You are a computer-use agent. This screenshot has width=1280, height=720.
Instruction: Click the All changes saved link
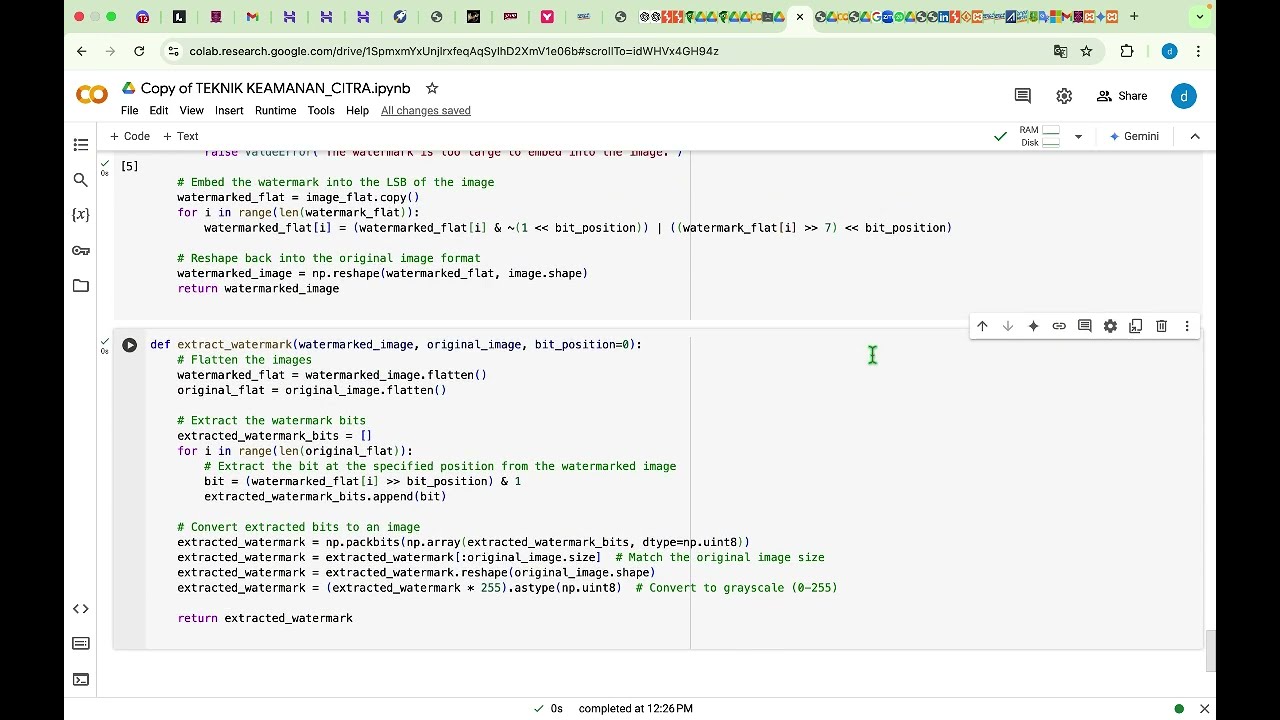(x=426, y=110)
